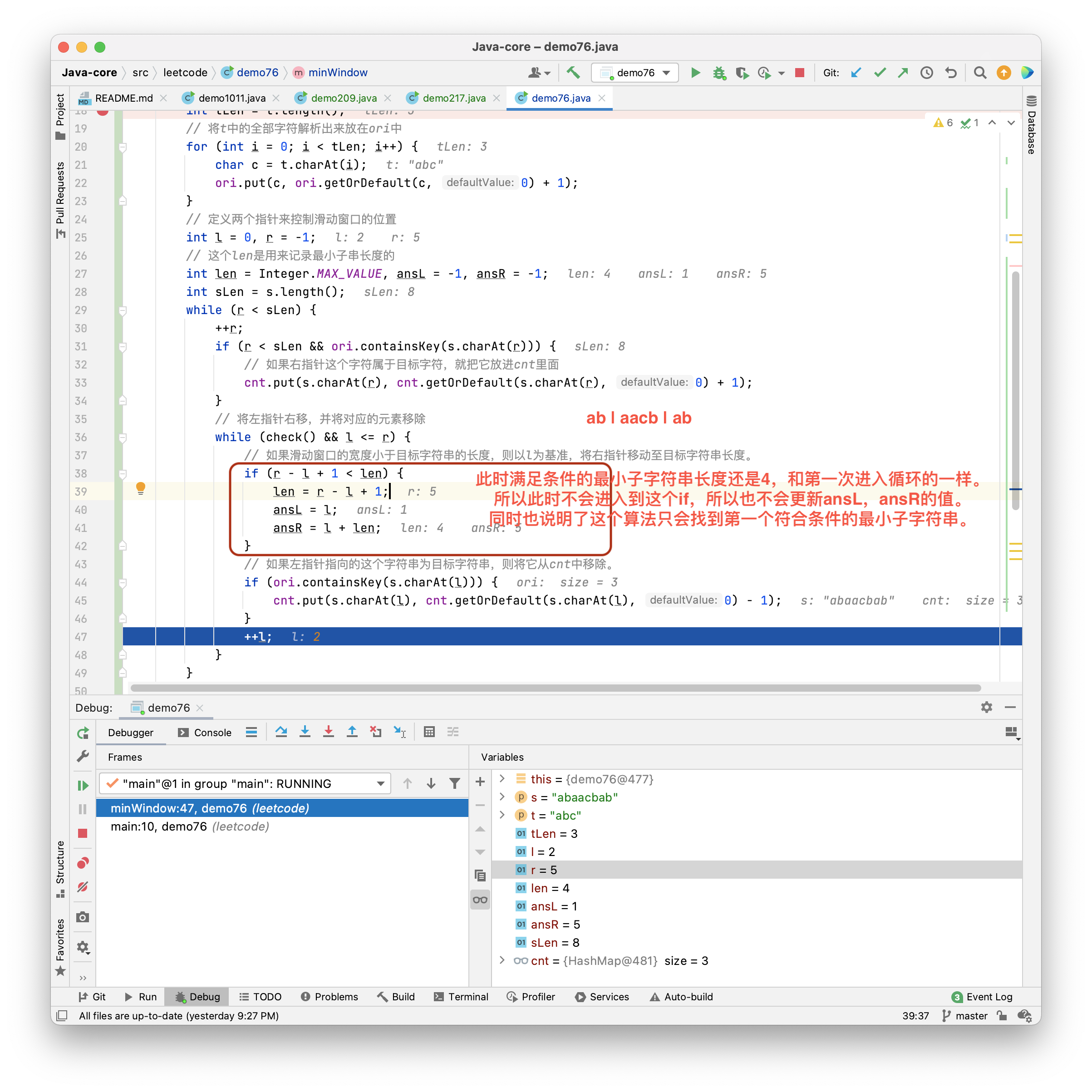
Task: Expand the 'this' variable node
Action: (502, 779)
